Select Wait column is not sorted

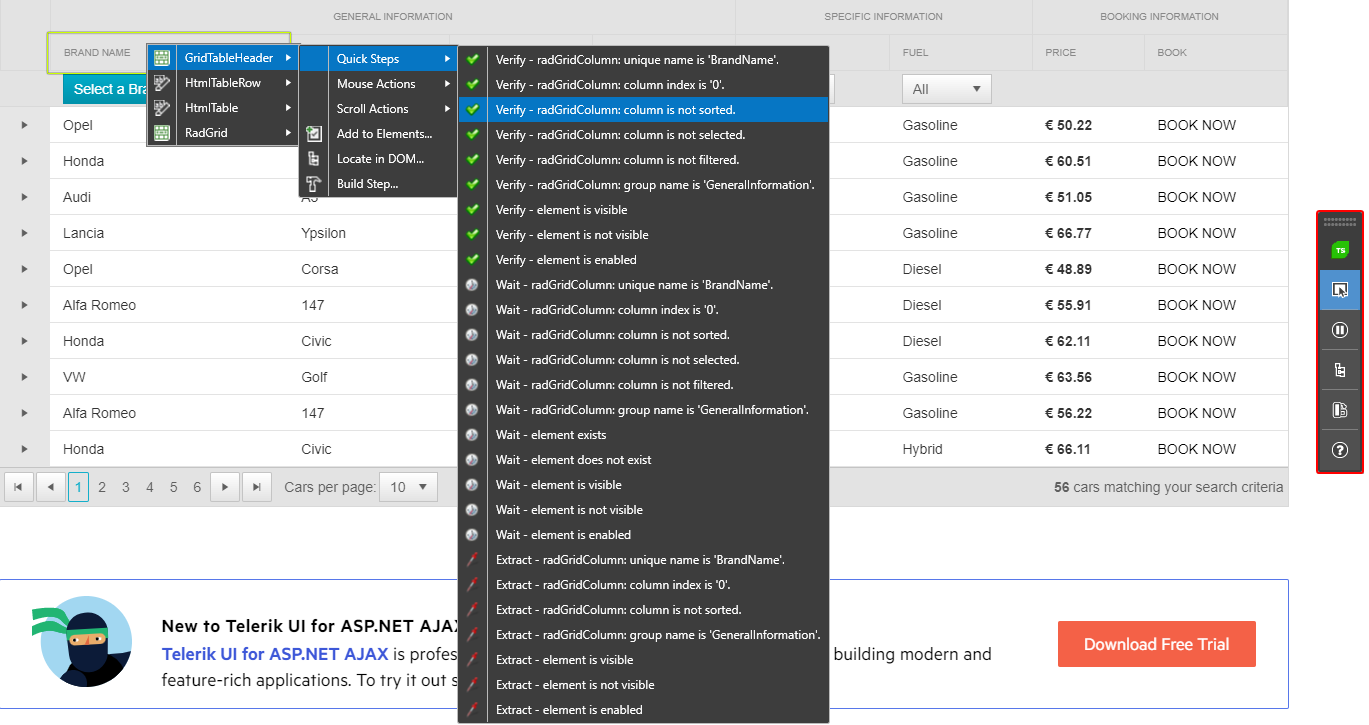643,335
